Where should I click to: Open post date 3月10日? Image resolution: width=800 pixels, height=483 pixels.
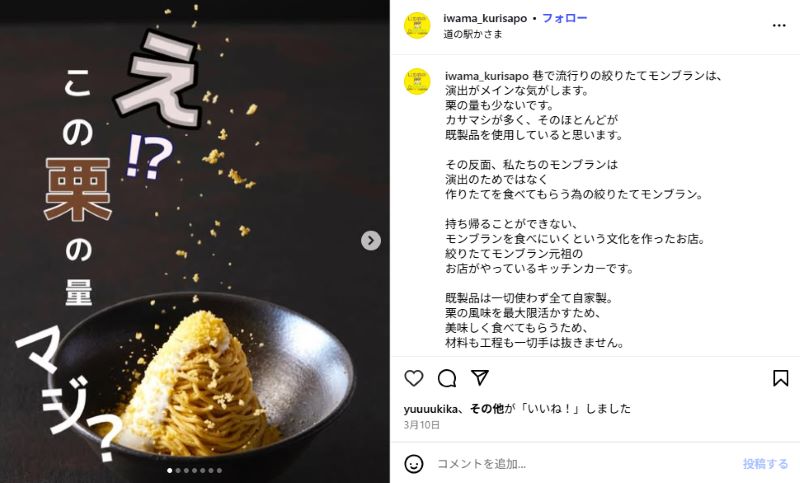421,425
